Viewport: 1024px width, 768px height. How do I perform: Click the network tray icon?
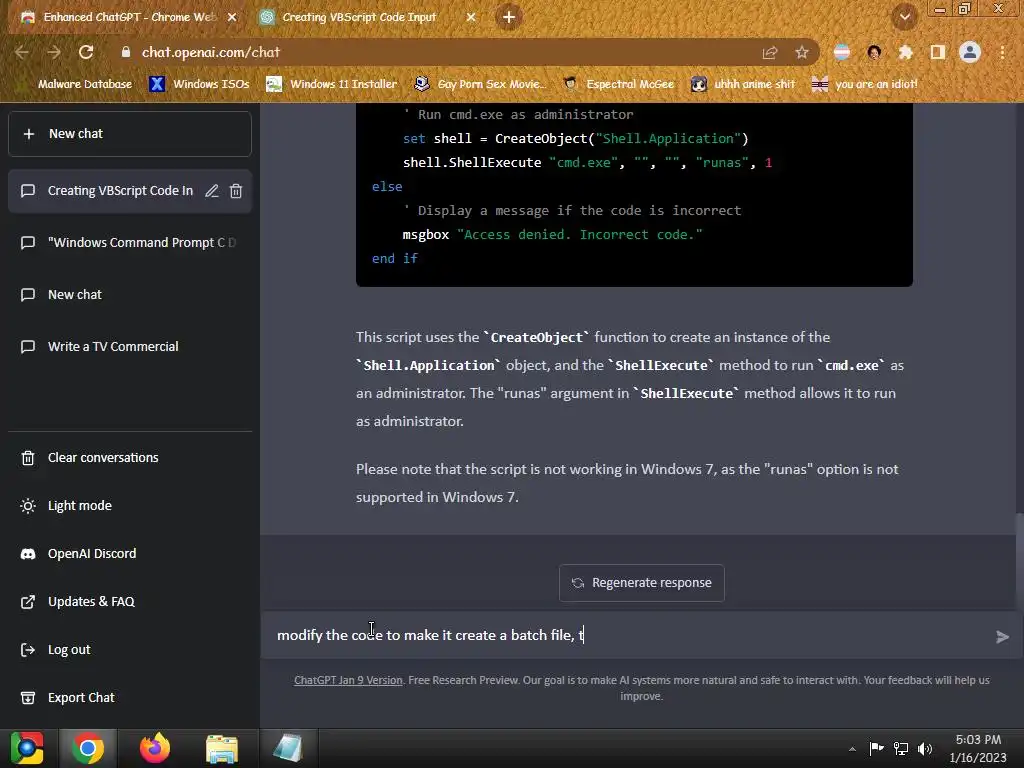(x=901, y=748)
